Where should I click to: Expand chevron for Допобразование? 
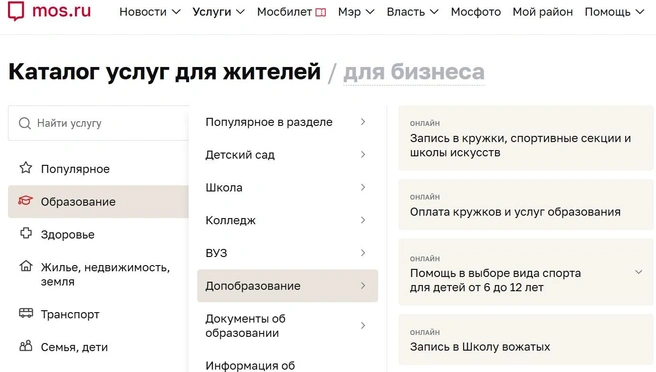click(363, 285)
